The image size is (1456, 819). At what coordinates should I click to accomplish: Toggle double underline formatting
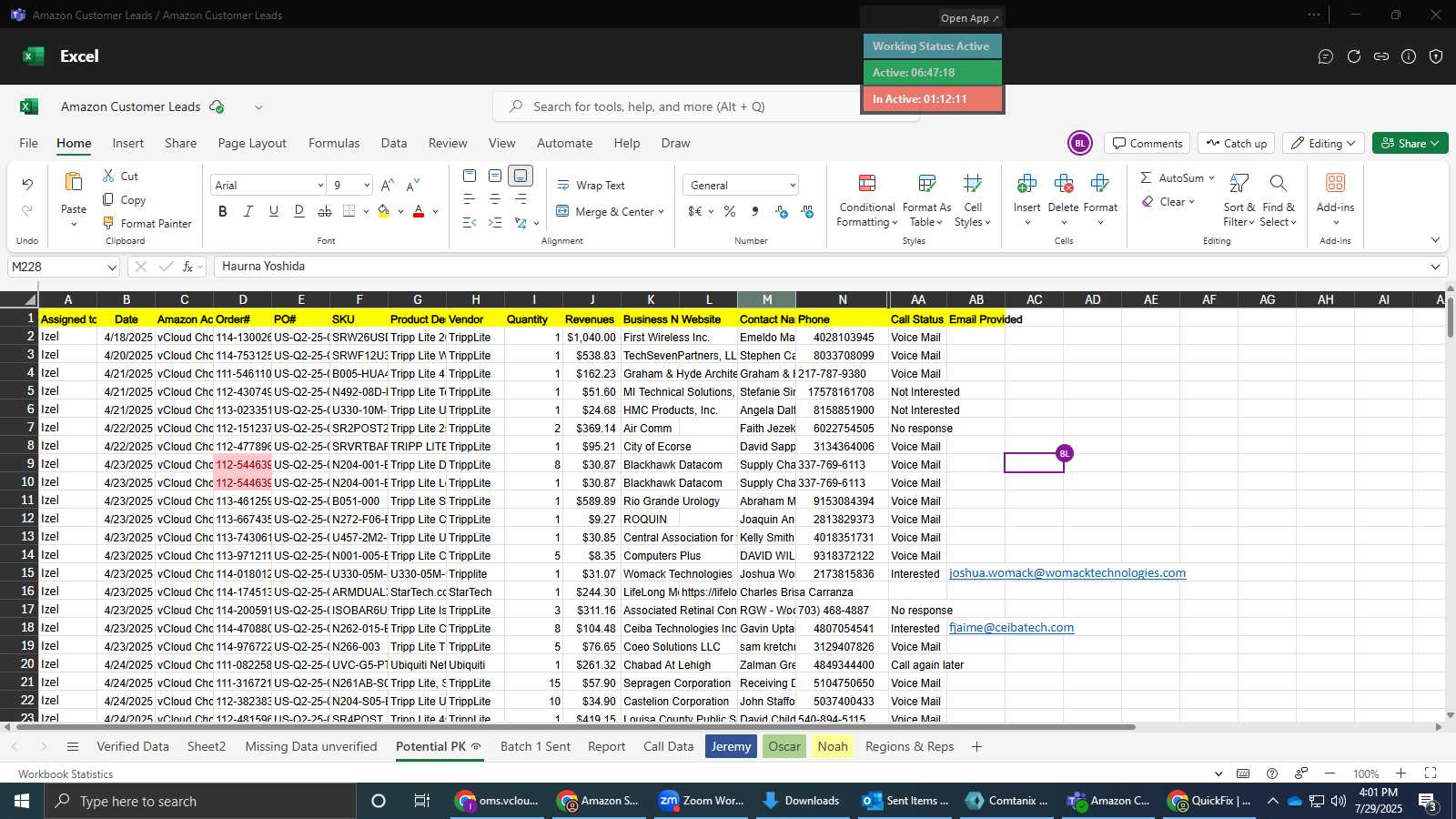coord(299,211)
